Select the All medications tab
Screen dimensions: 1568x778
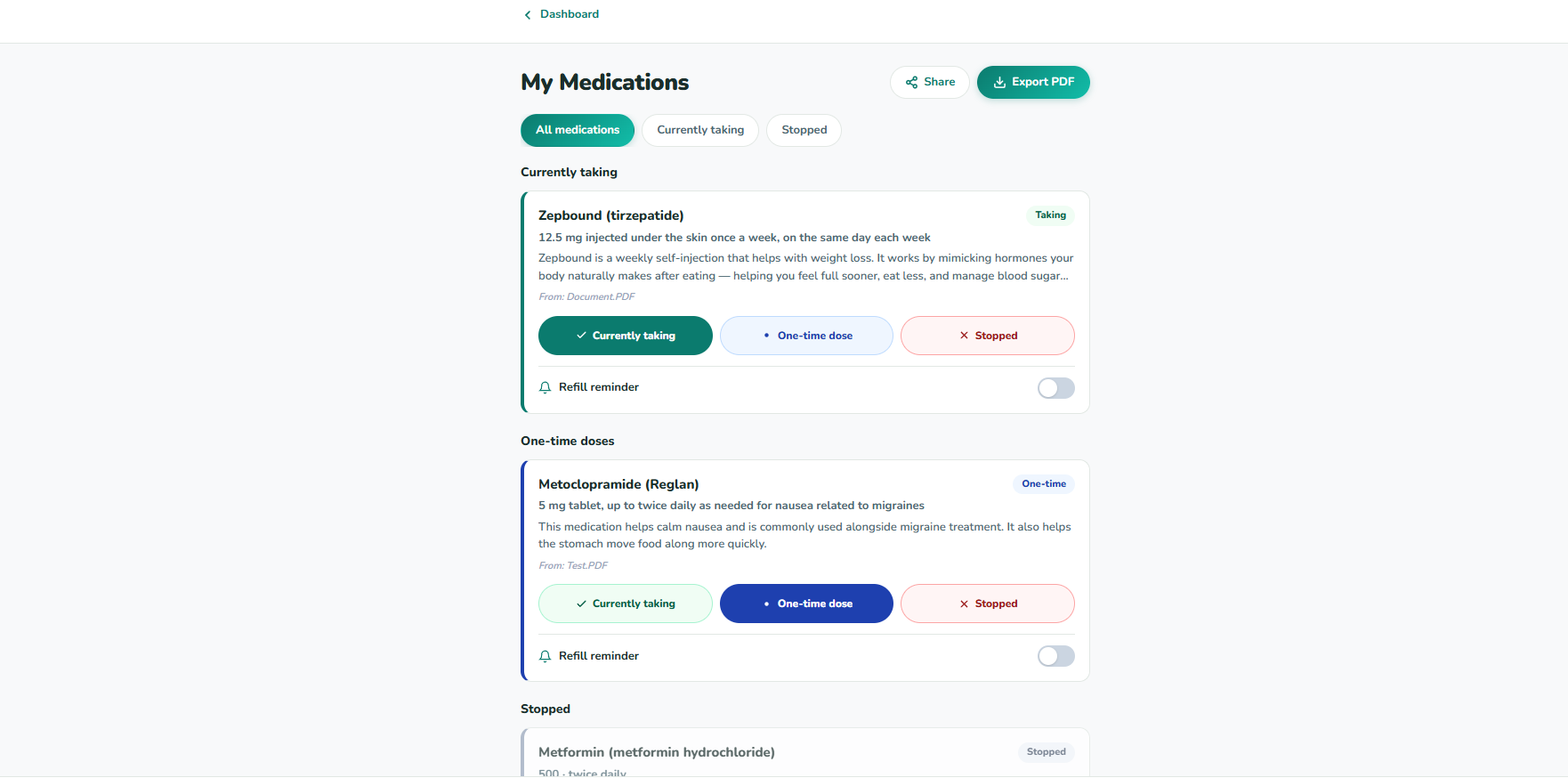click(x=578, y=130)
